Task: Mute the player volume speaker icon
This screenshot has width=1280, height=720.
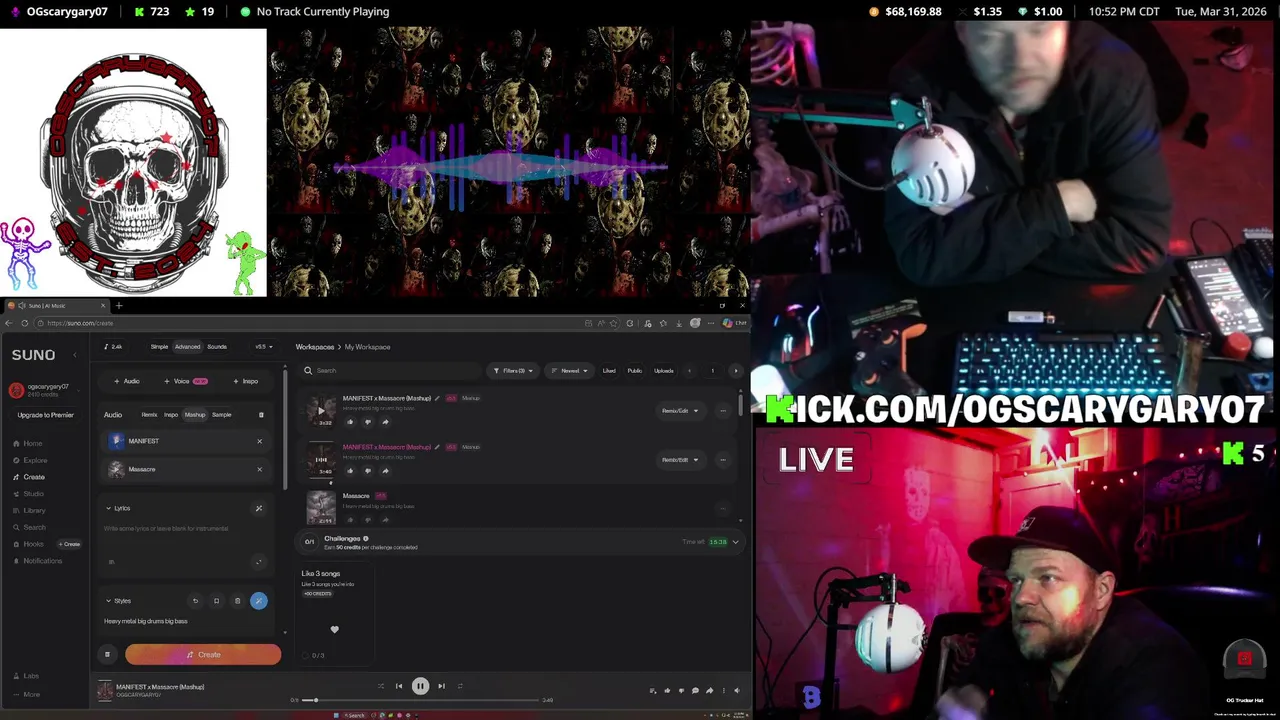Action: coord(737,690)
